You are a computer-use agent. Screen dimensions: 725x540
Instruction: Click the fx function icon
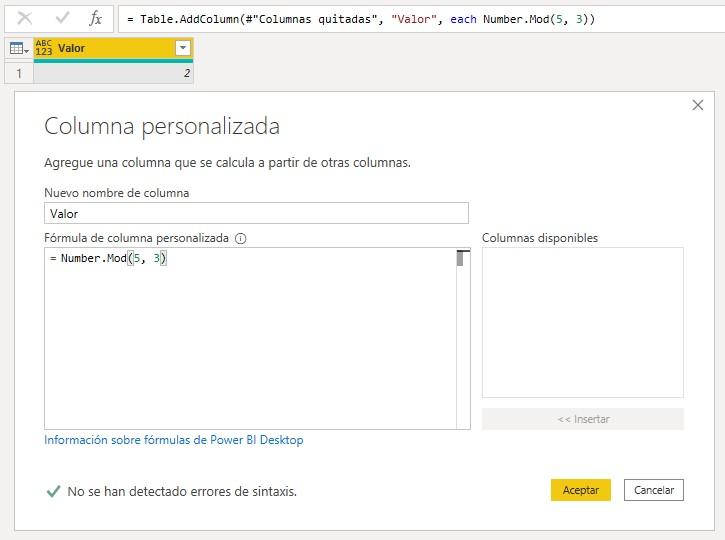point(95,18)
